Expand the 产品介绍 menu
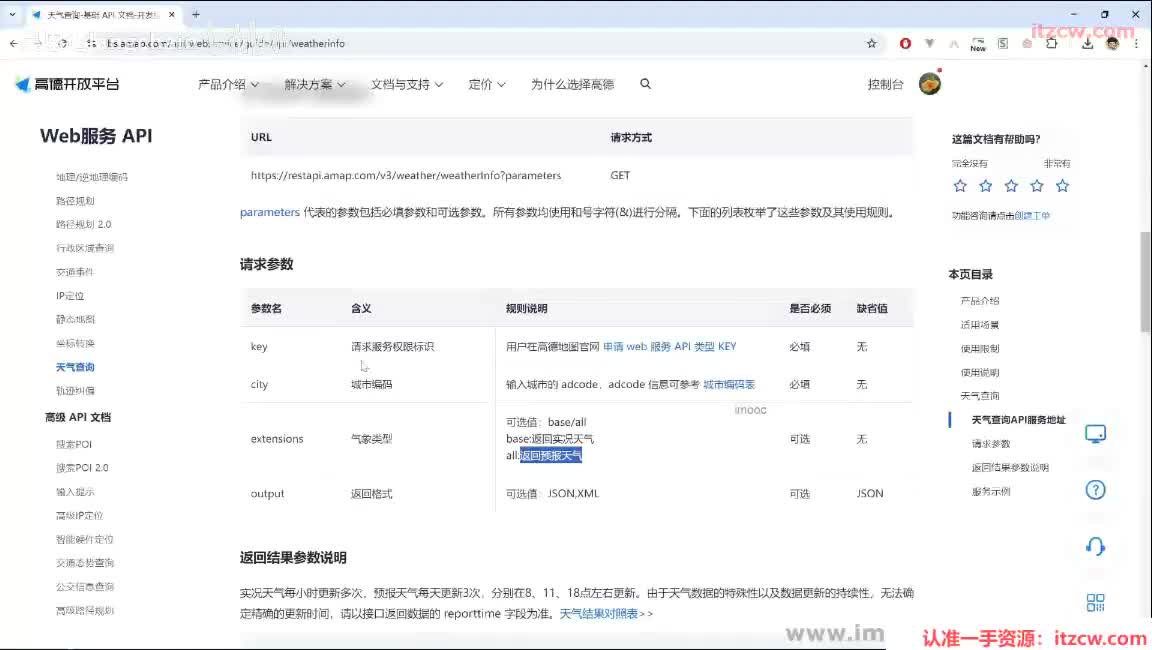The image size is (1152, 650). pos(228,84)
